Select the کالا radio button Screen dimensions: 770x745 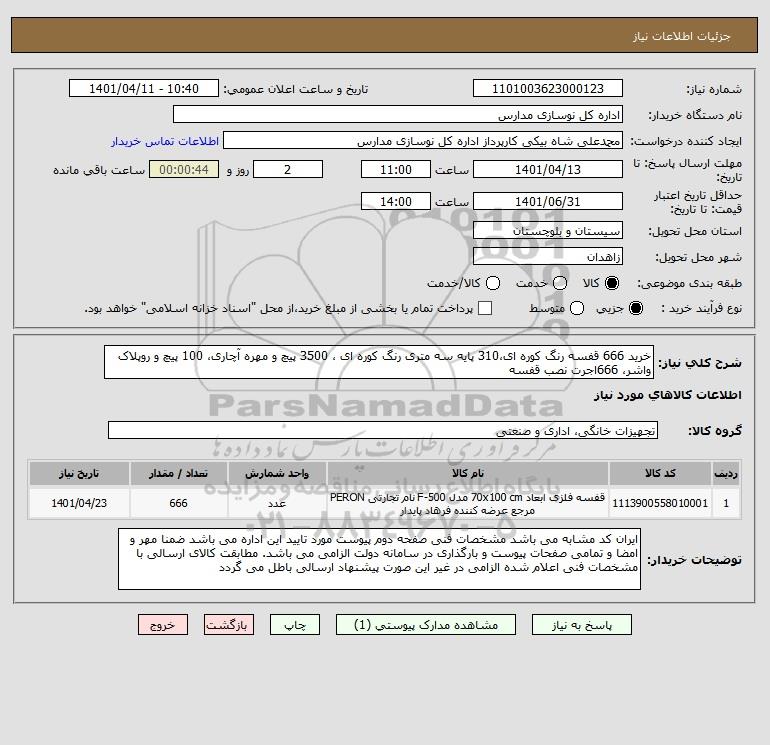coord(612,283)
